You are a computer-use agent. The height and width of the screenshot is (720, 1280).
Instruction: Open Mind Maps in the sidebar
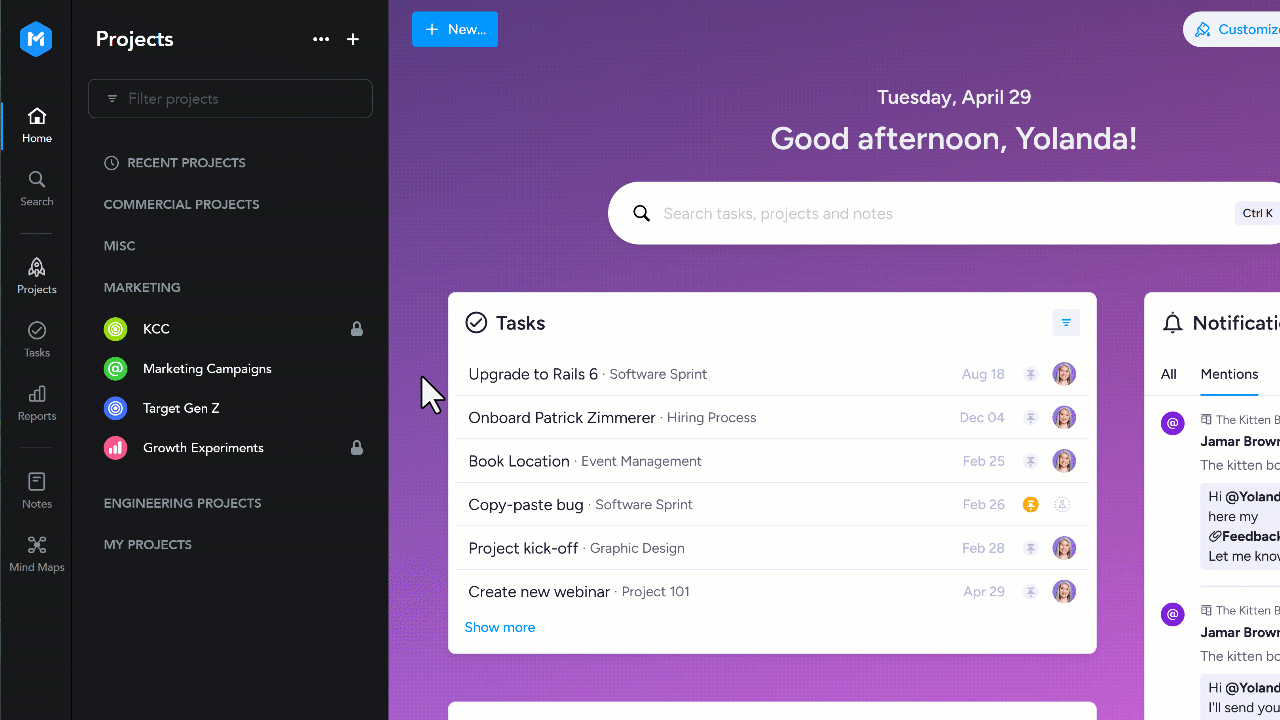(37, 553)
